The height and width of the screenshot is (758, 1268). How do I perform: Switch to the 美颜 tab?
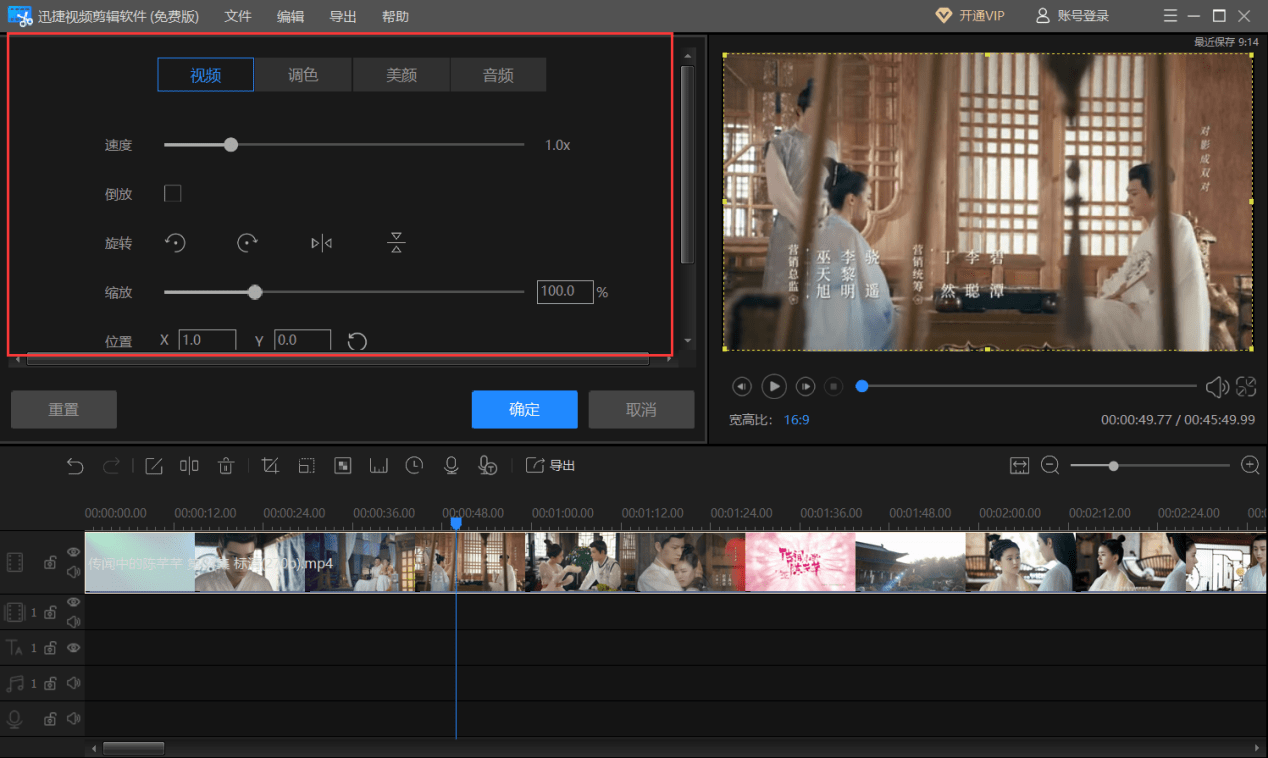pyautogui.click(x=401, y=75)
